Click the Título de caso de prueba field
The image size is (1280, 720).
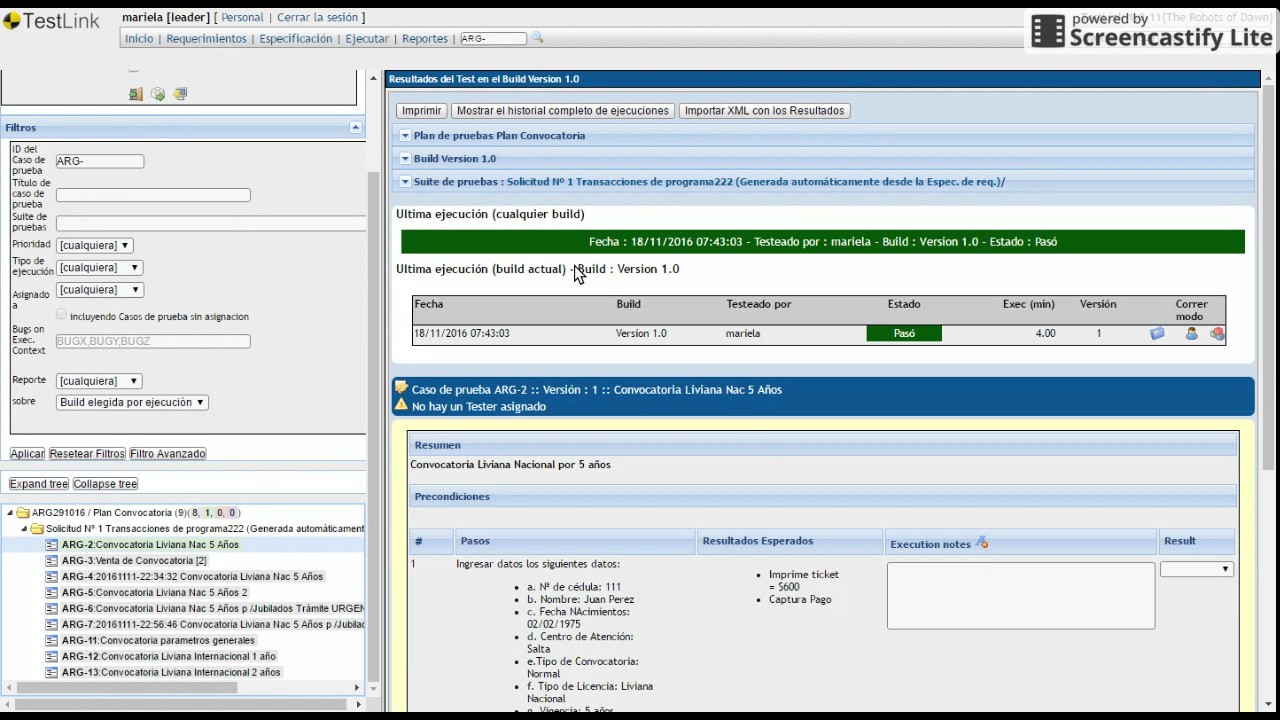pyautogui.click(x=153, y=195)
